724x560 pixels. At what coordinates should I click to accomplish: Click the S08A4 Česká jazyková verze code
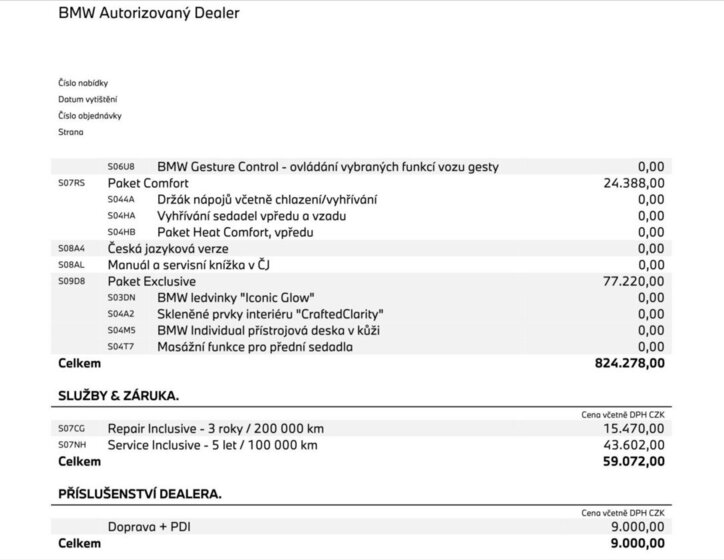pyautogui.click(x=72, y=248)
